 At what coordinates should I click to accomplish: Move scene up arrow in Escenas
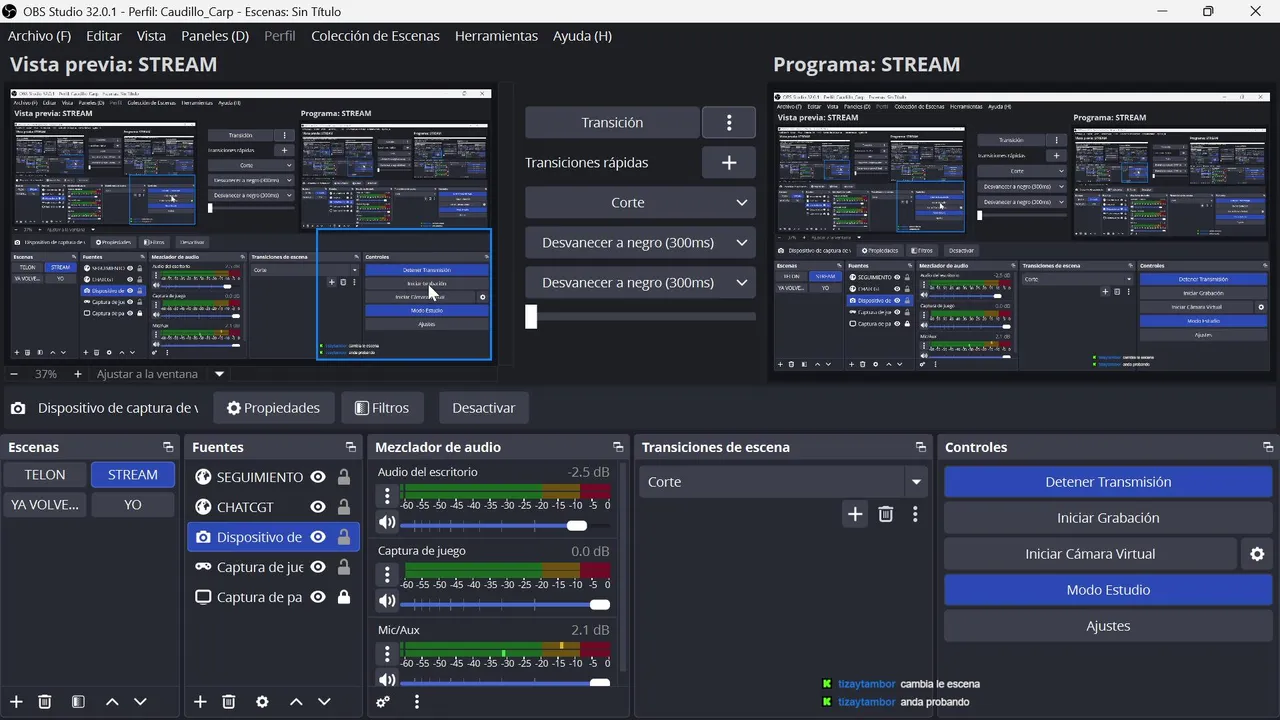coord(112,702)
